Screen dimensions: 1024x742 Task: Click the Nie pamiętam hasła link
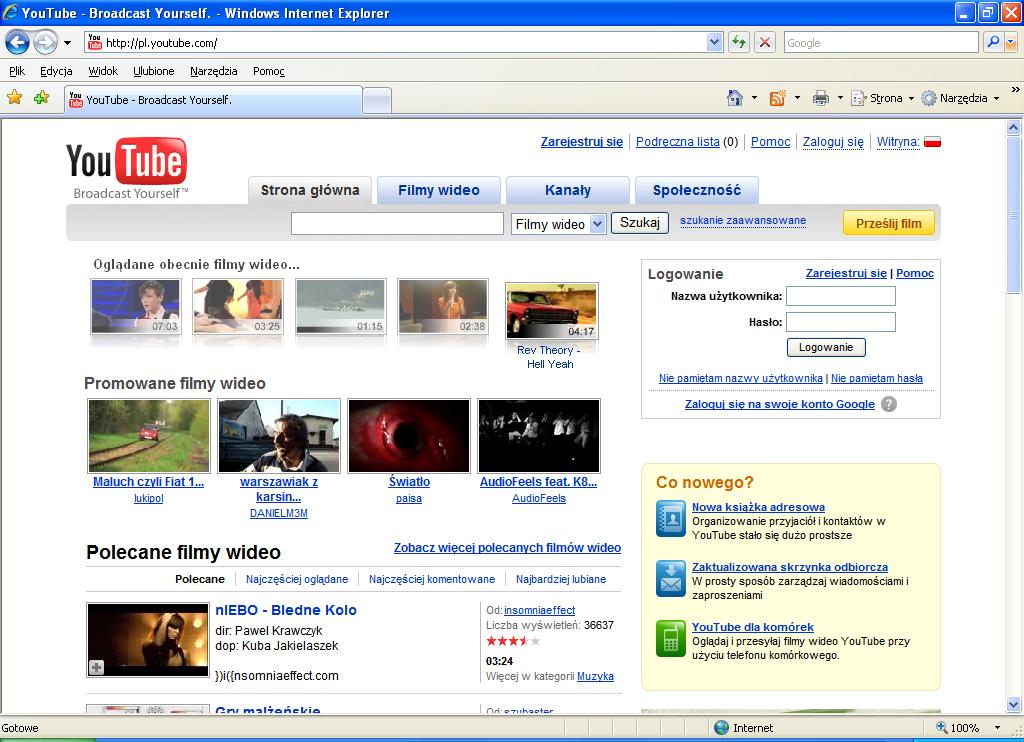[x=876, y=378]
